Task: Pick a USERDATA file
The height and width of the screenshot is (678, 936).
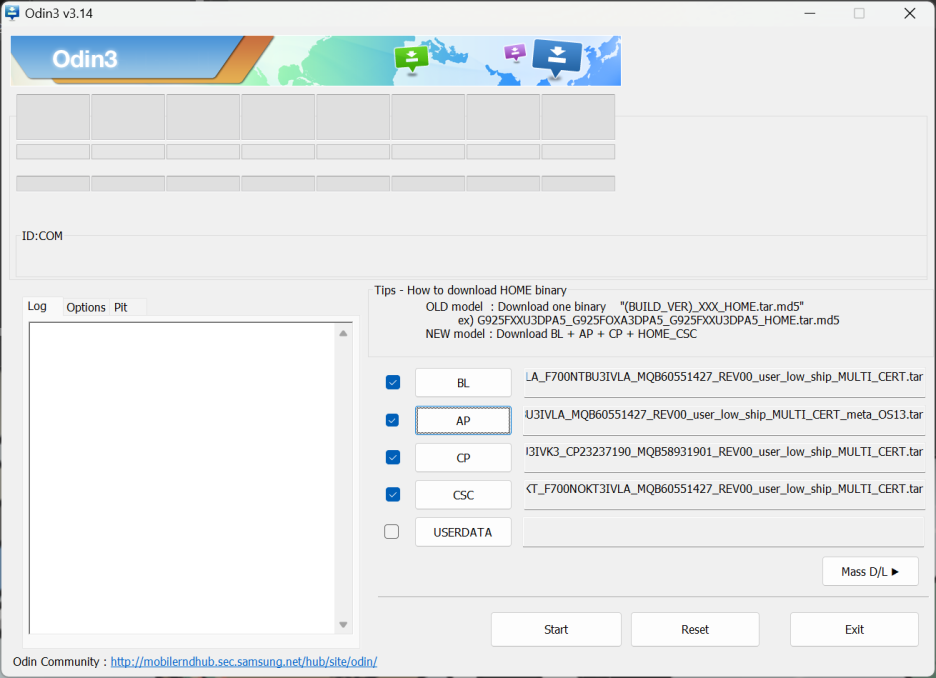Action: click(463, 532)
